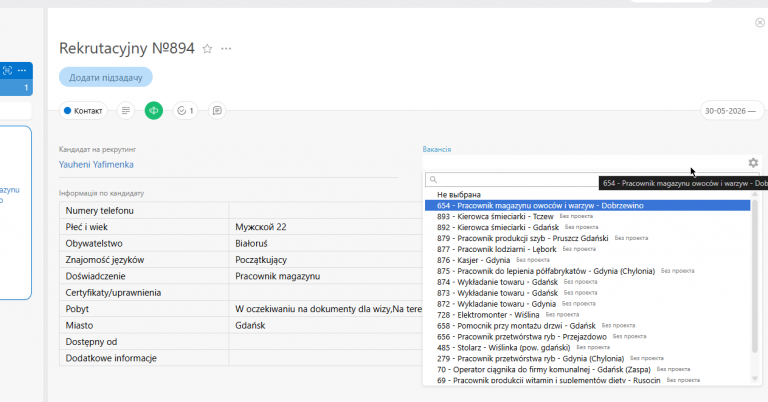
Task: Select 279 - Pracownik przetwórstwa ryb - Gdynia
Action: tap(588, 358)
